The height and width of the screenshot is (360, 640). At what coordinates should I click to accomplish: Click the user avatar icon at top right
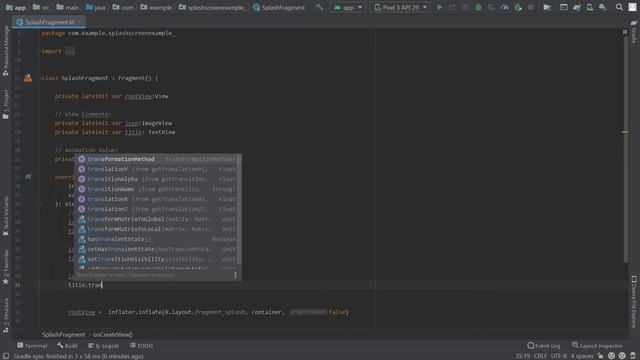632,7
